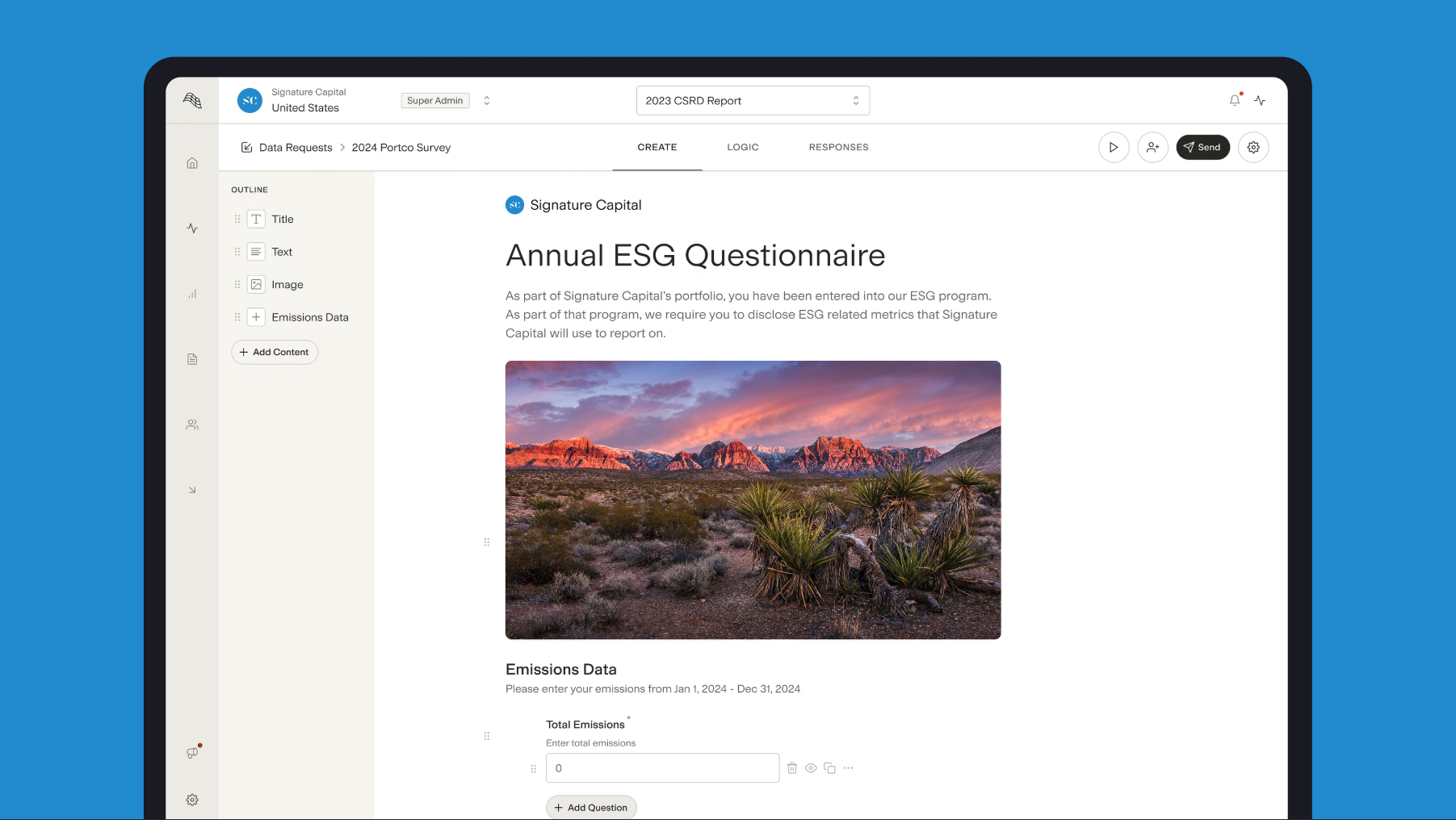Screen dimensions: 1456x820
Task: Open more options for Total Emissions question
Action: click(848, 768)
